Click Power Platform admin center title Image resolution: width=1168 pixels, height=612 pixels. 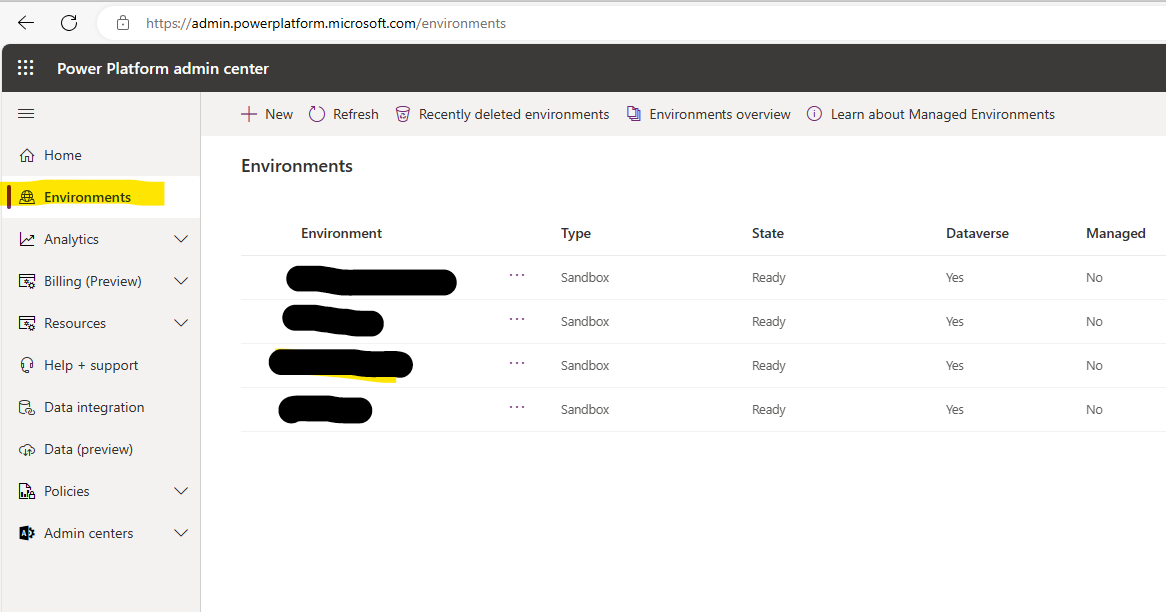coord(162,68)
